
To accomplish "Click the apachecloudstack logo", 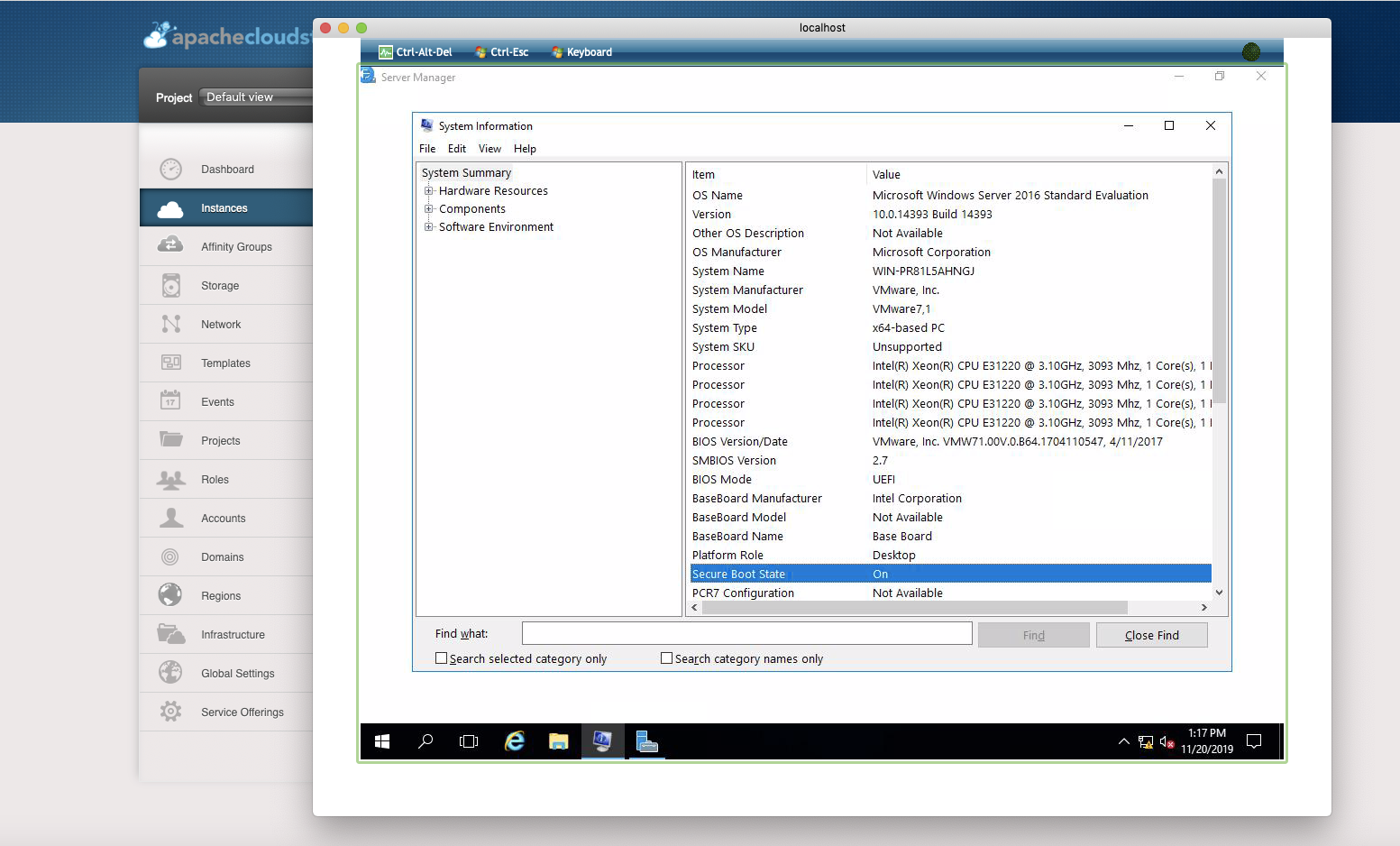I will pos(227,36).
